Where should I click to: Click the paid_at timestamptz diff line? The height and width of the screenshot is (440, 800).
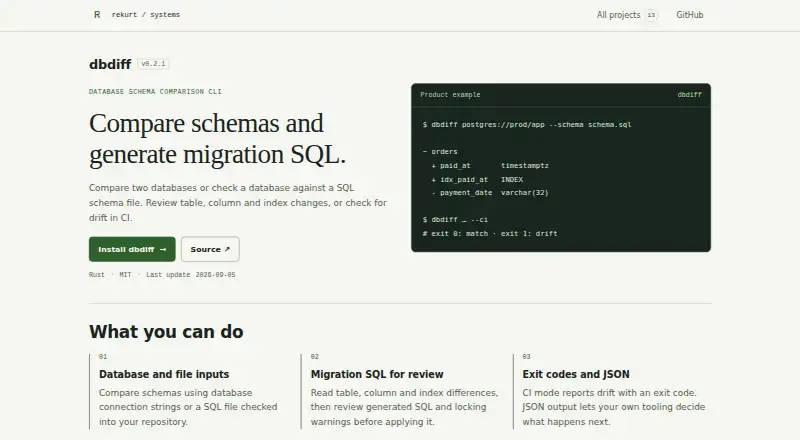point(490,165)
